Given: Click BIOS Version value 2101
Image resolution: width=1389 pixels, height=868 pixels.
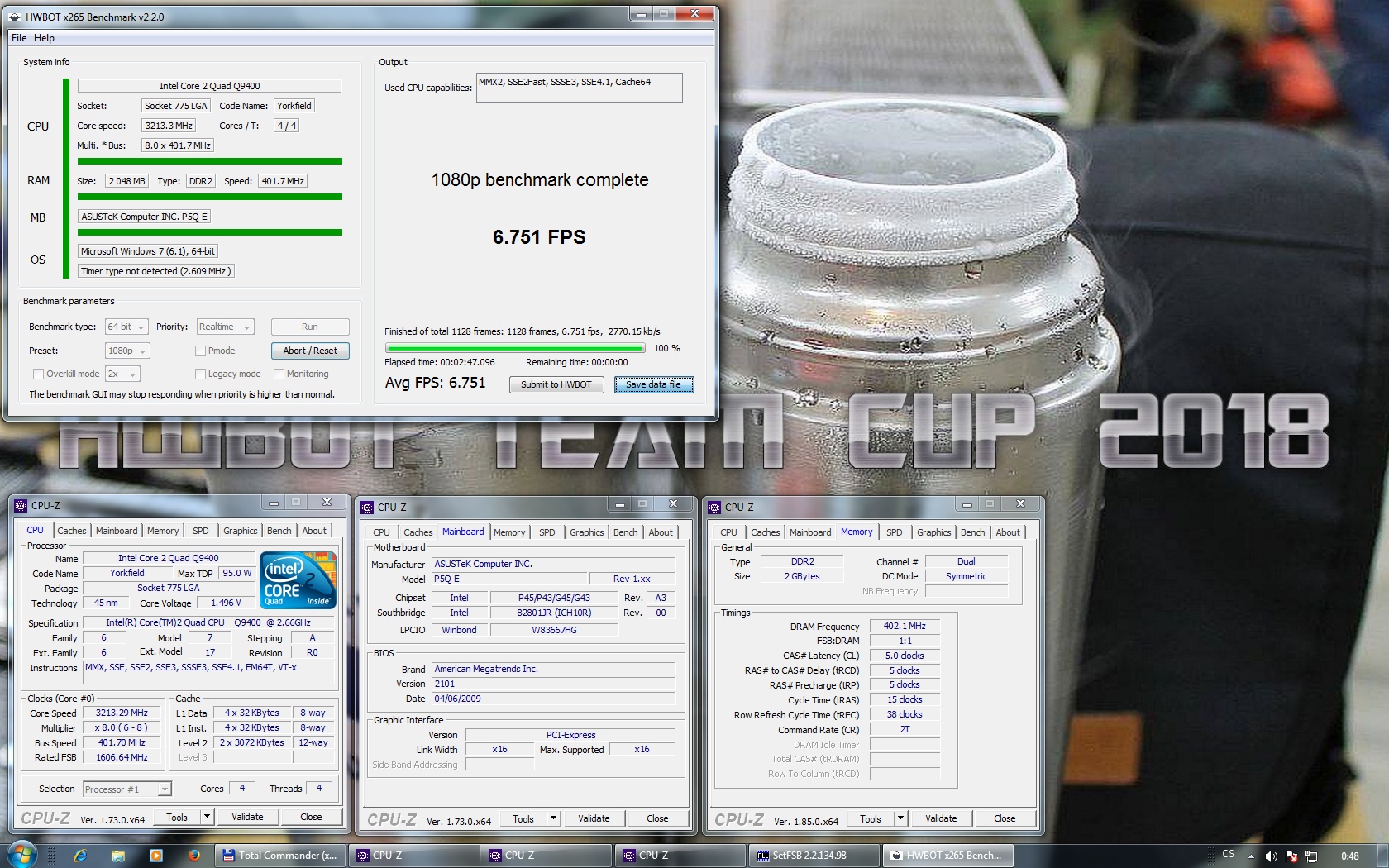Looking at the screenshot, I should 554,684.
